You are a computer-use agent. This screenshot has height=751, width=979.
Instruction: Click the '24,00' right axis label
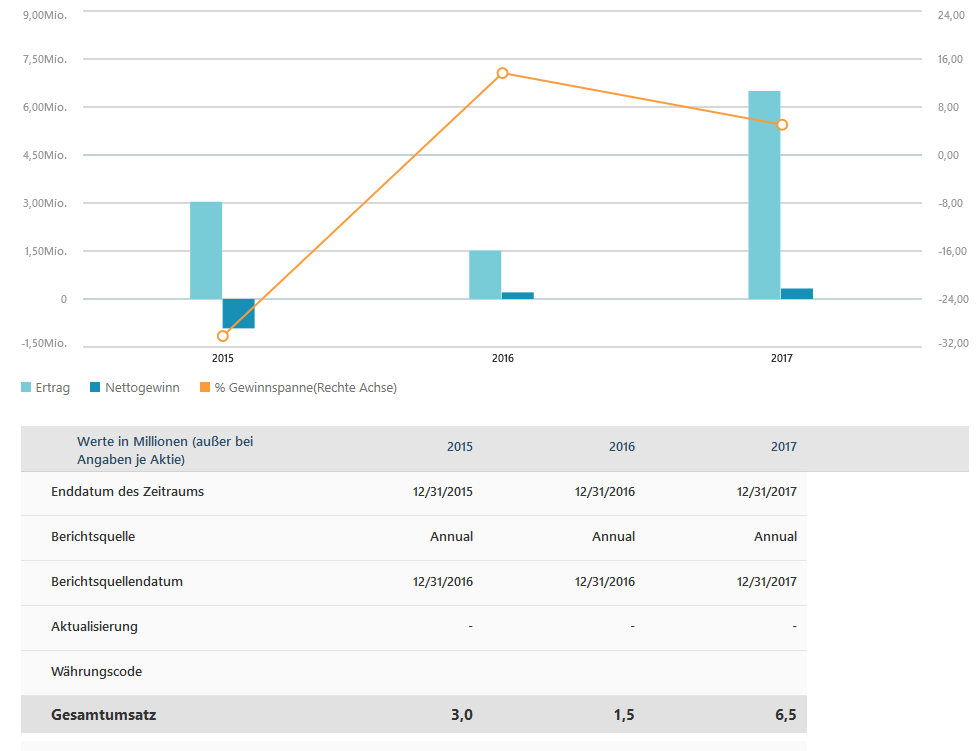[951, 15]
